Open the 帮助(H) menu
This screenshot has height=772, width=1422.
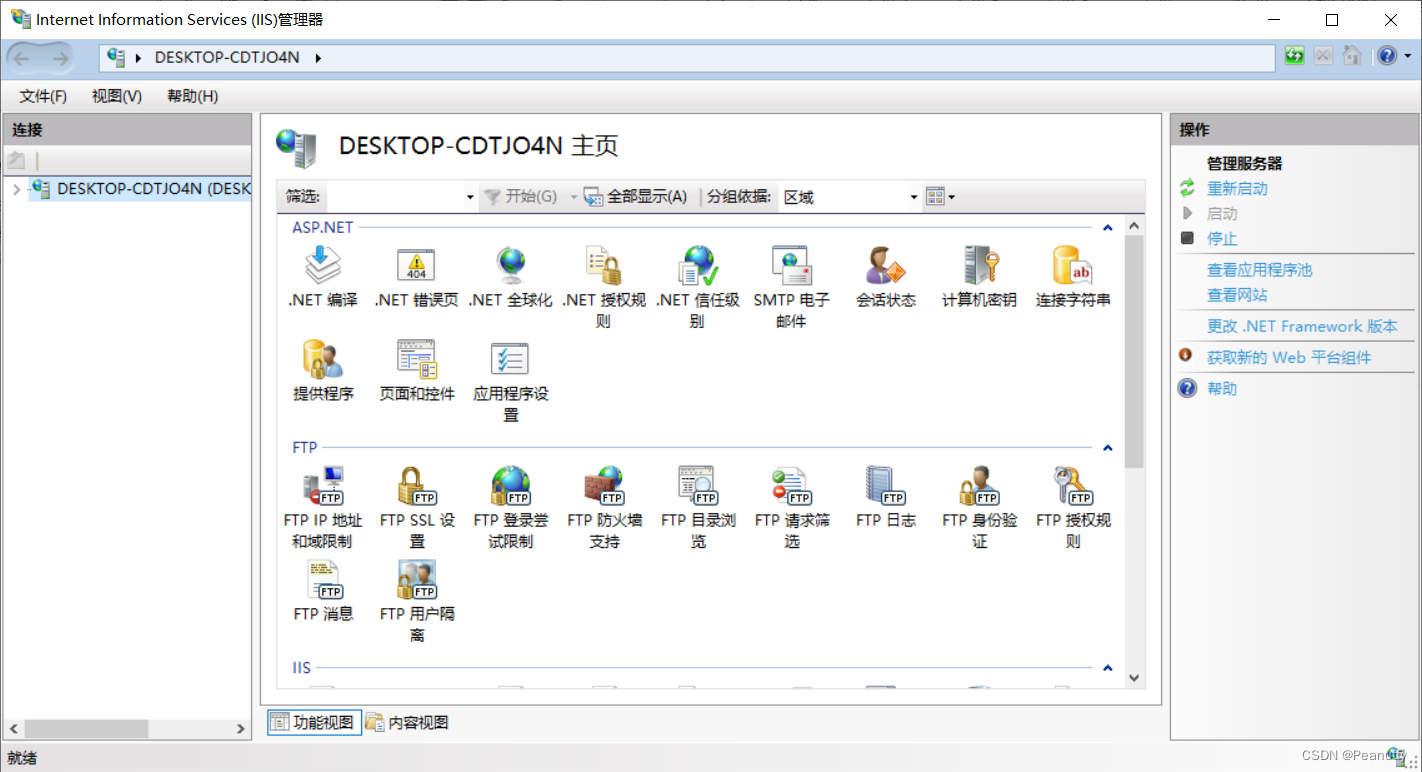(x=193, y=96)
